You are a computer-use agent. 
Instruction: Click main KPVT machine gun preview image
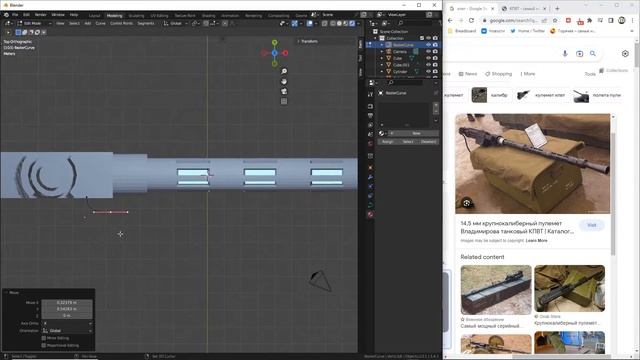[533, 164]
